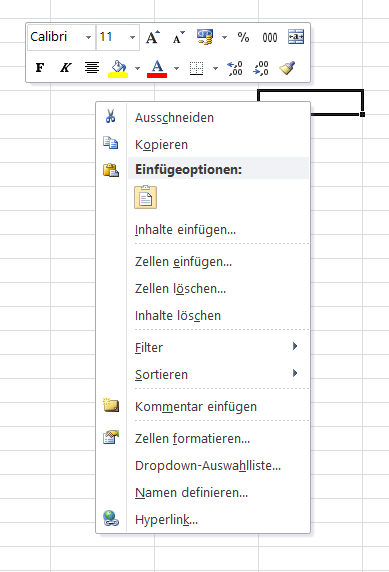Click the Increase Font Size icon

point(152,37)
